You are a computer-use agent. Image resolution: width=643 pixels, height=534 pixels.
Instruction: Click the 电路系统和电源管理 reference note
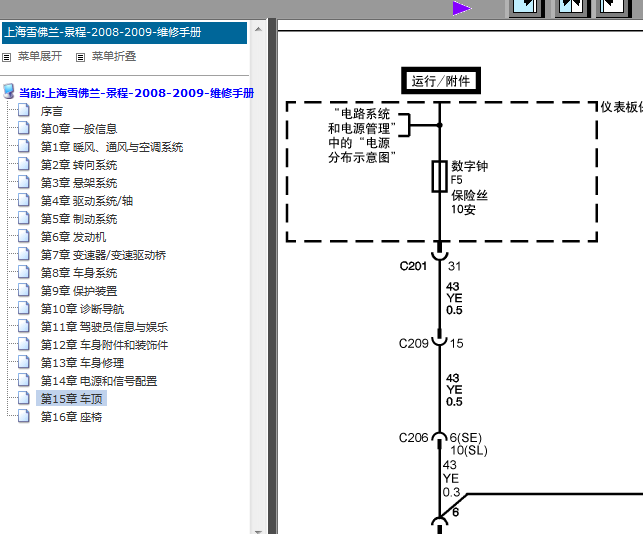coord(362,136)
